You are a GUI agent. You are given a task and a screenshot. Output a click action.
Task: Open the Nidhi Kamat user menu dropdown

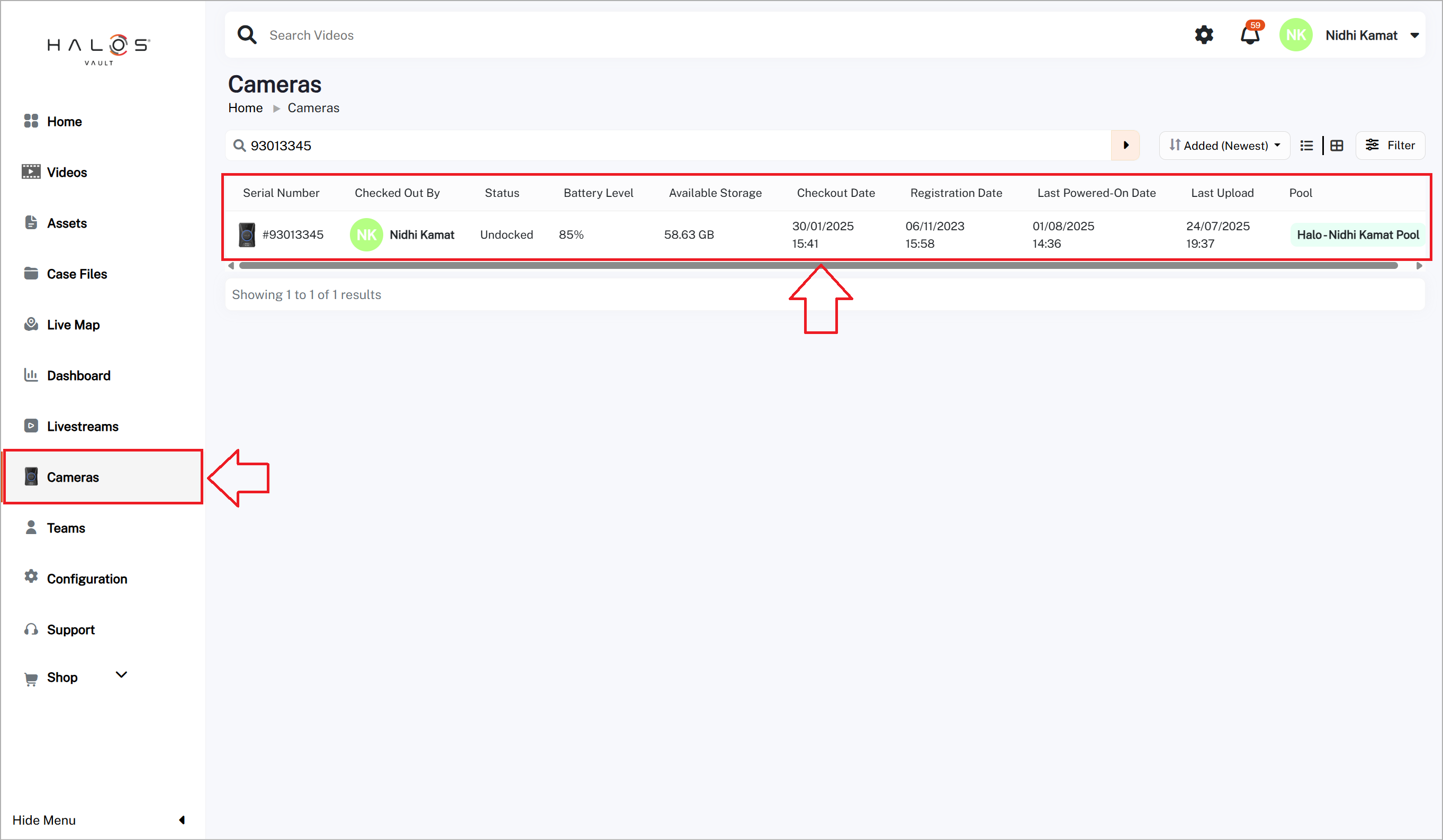1414,35
